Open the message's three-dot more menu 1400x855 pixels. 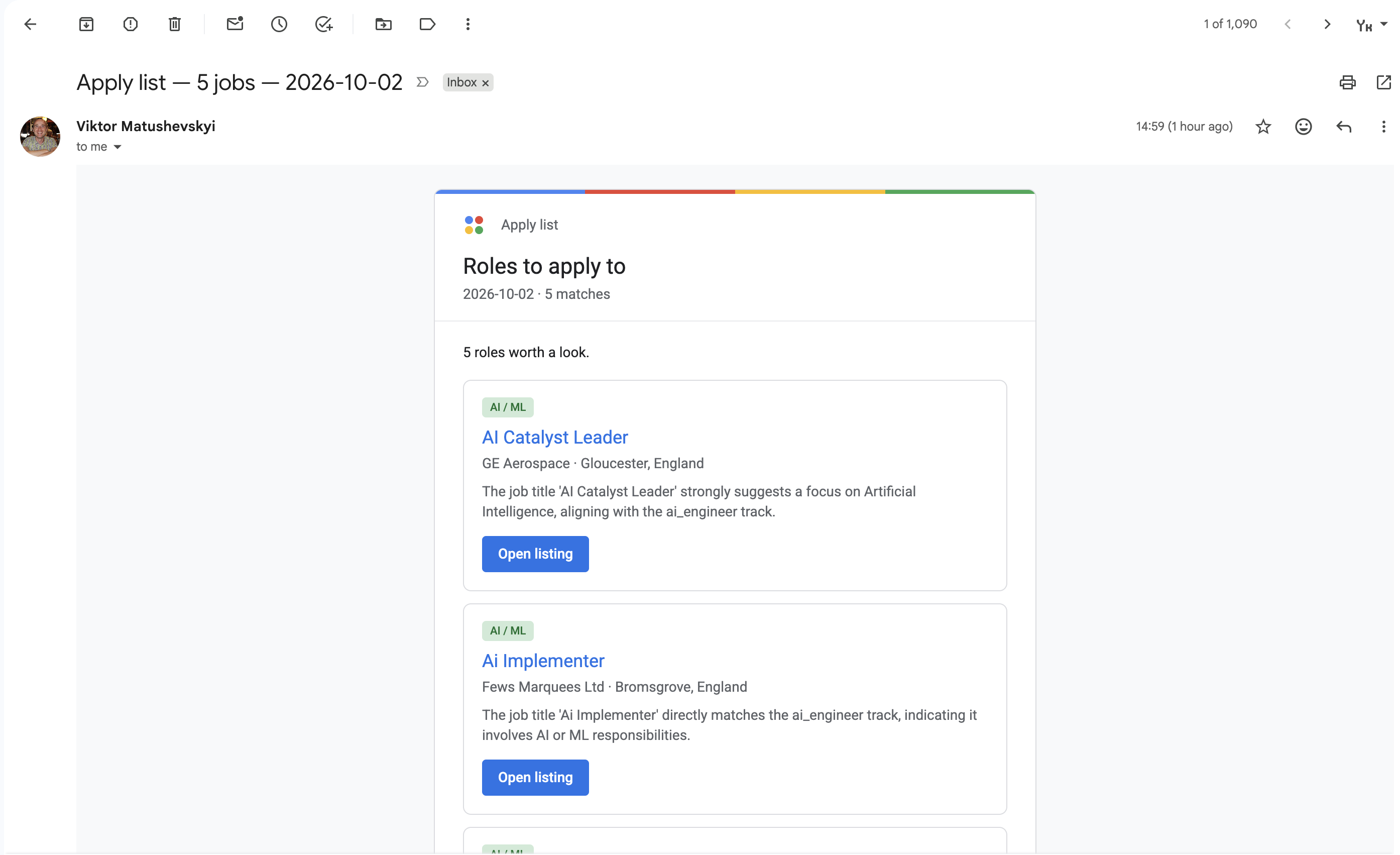coord(1383,126)
